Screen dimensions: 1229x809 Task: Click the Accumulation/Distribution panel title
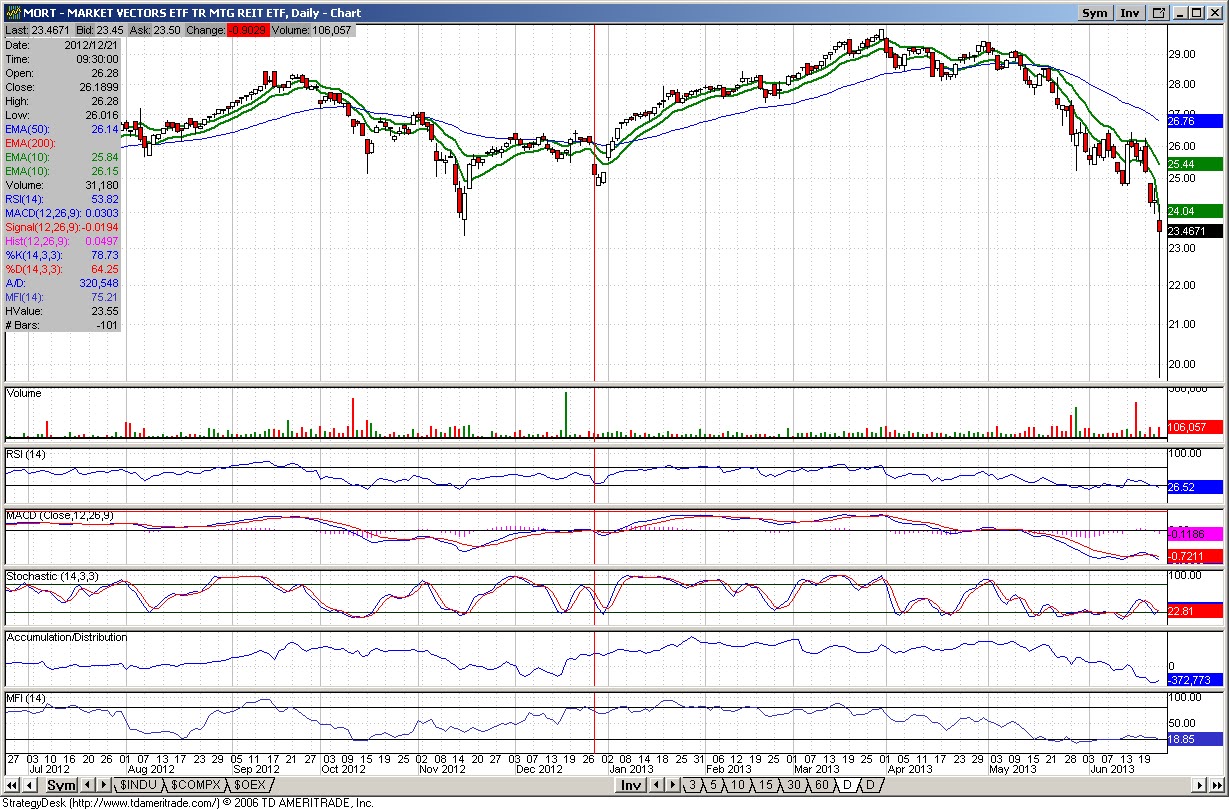tap(67, 637)
